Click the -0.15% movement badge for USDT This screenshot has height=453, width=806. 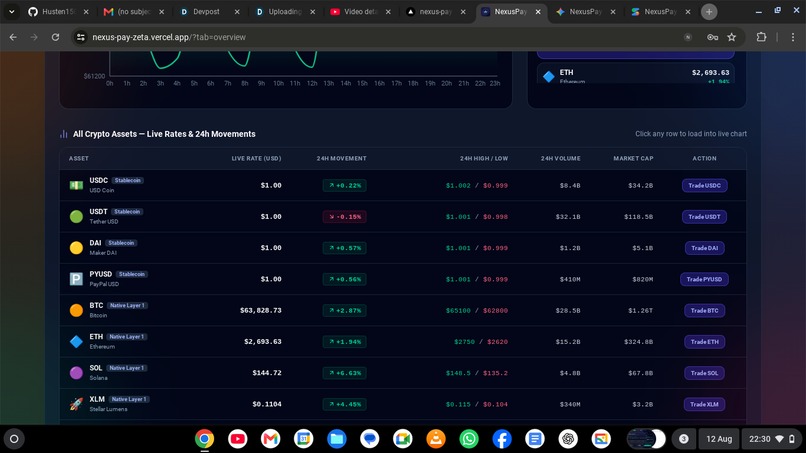(x=344, y=217)
